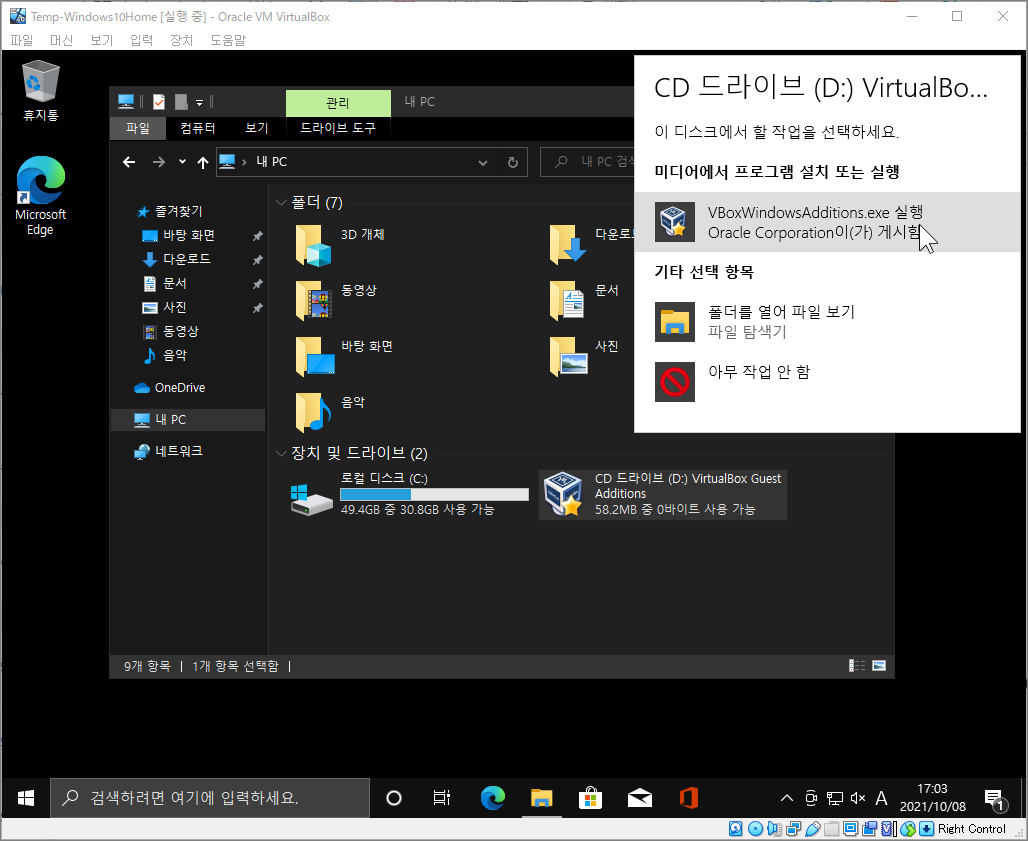Open the VirtualBox 장치 menu
The image size is (1028, 841).
tap(182, 40)
